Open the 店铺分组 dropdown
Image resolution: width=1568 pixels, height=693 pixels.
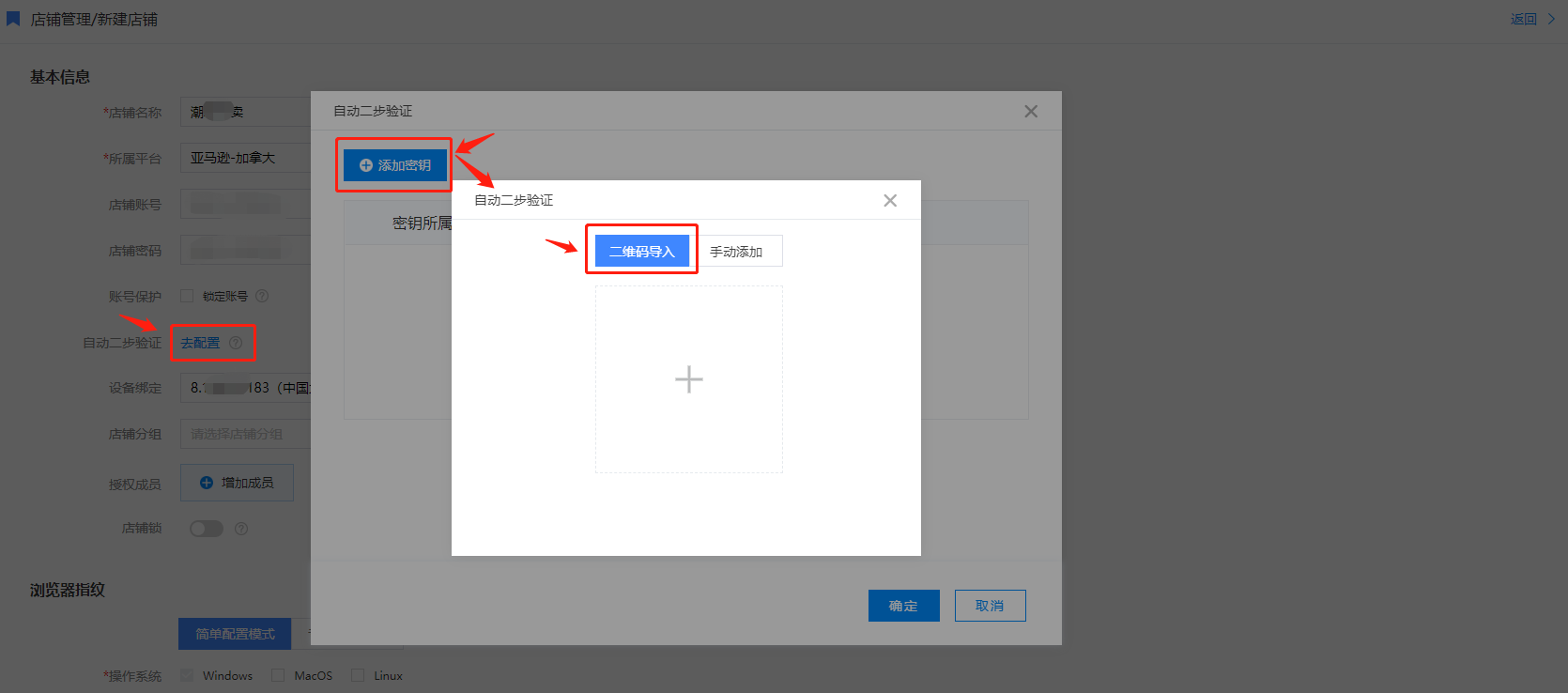point(246,434)
